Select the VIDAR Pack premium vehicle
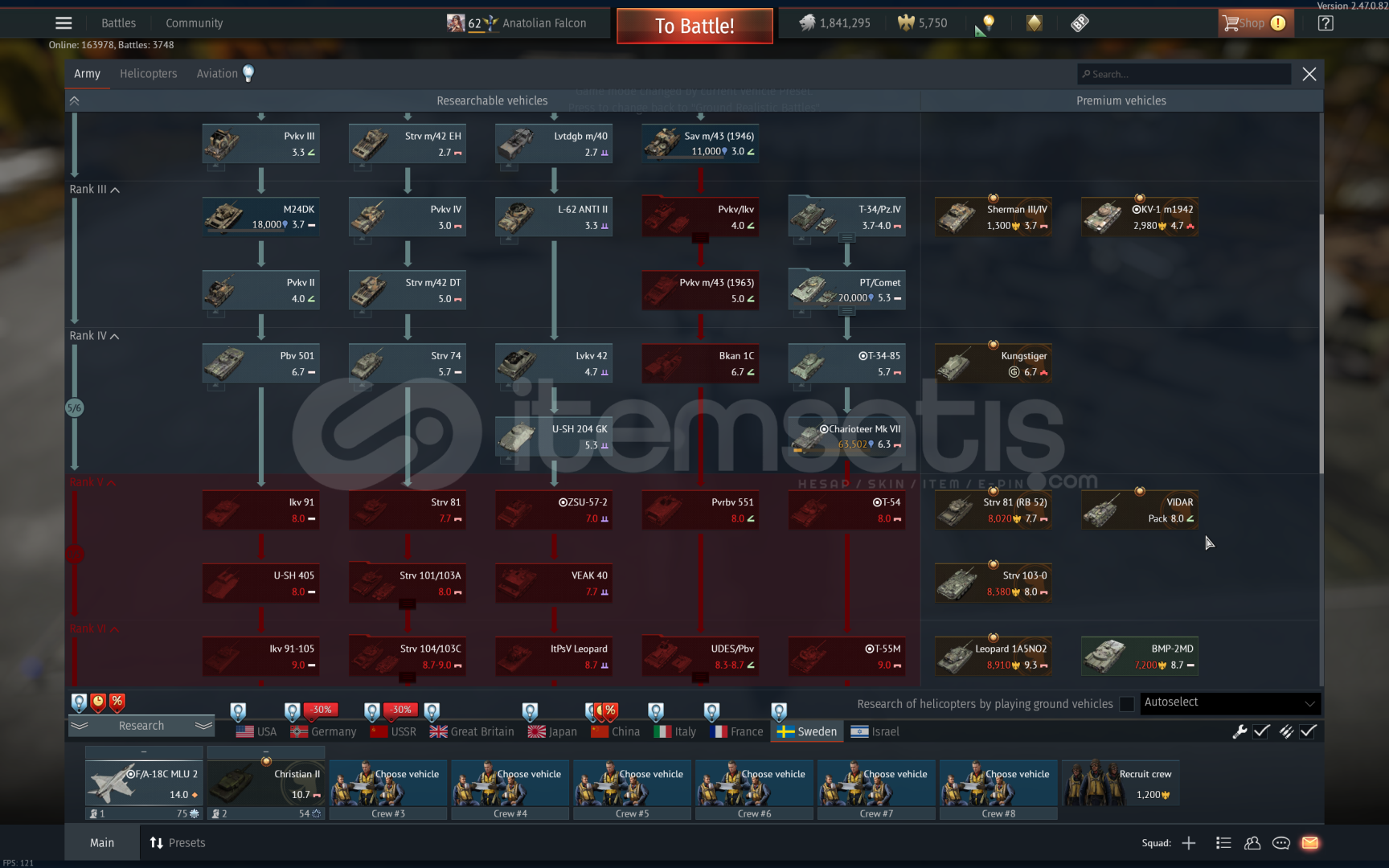Image resolution: width=1389 pixels, height=868 pixels. click(x=1140, y=510)
